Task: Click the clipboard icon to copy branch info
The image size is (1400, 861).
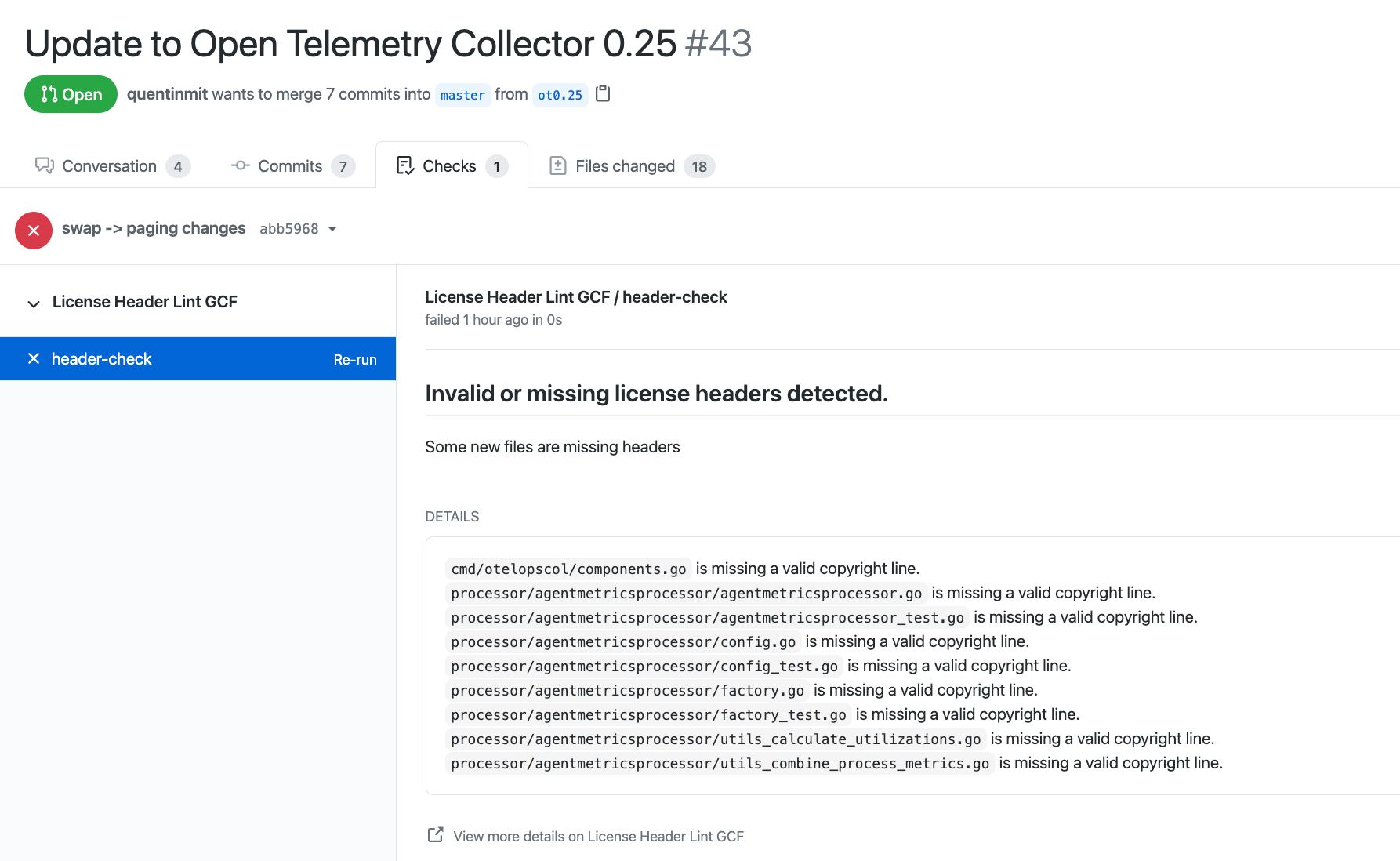Action: tap(602, 94)
